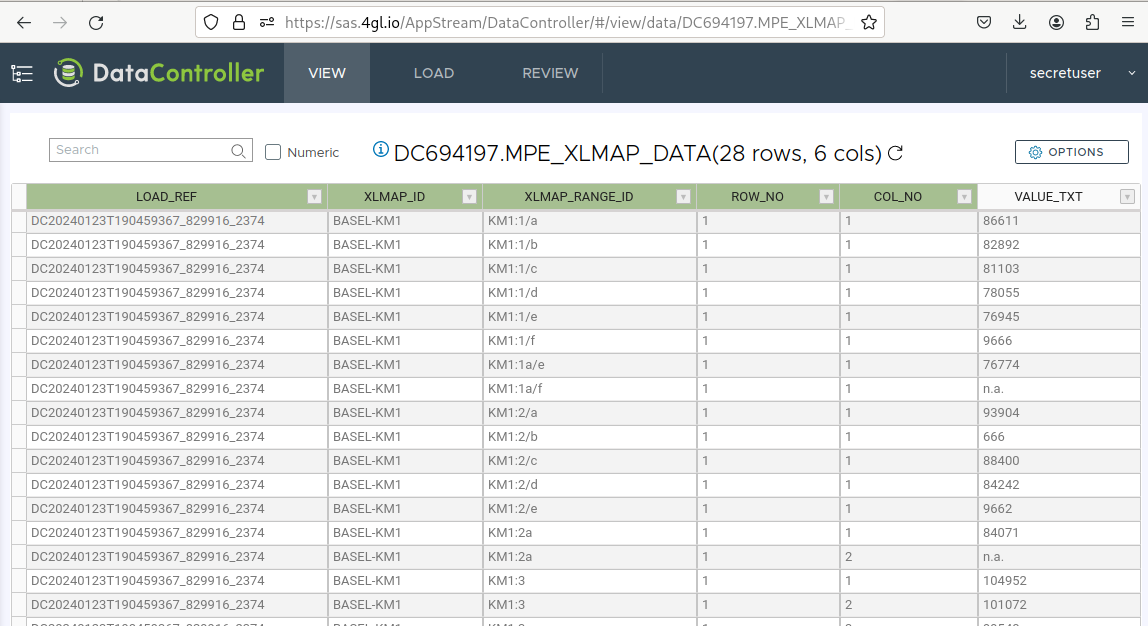Image resolution: width=1148 pixels, height=626 pixels.
Task: Click the DataController logo icon
Action: point(67,72)
